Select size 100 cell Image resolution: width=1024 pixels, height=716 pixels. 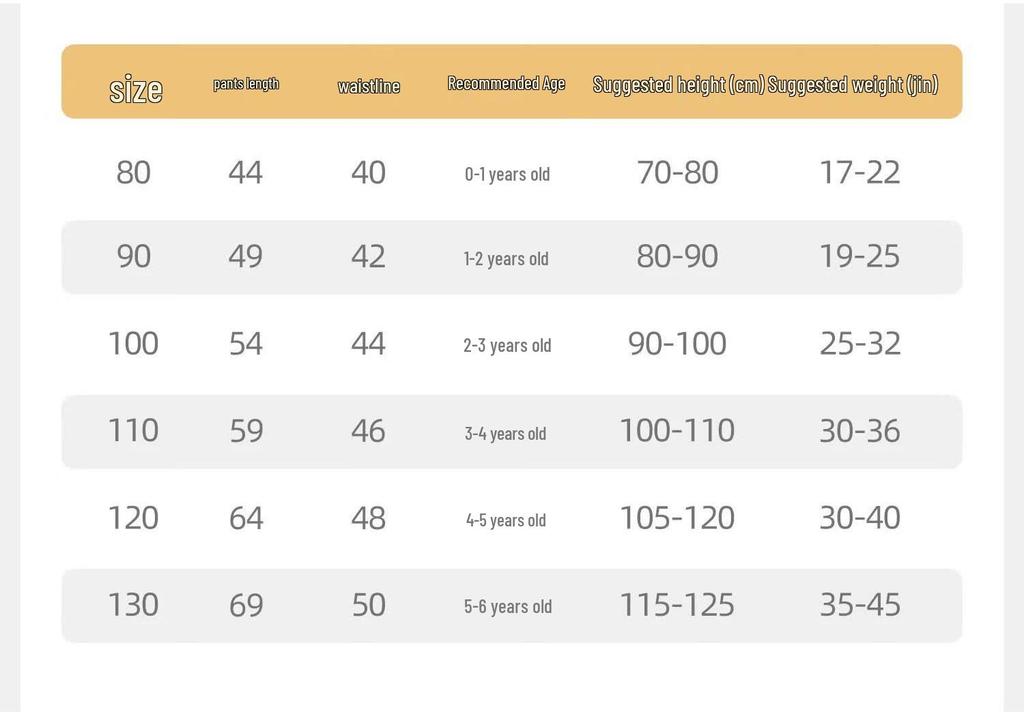point(133,344)
